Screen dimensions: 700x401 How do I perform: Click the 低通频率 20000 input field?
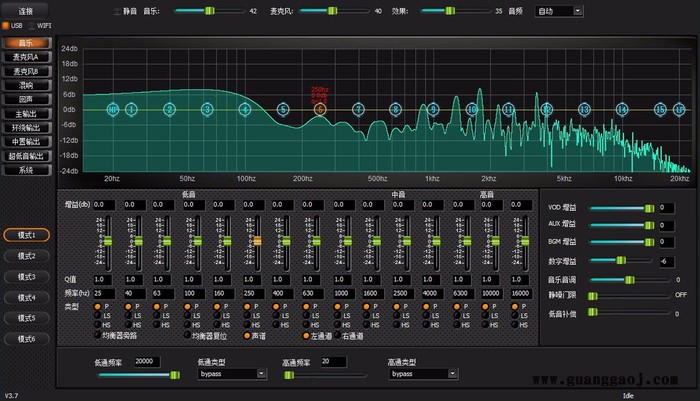[x=147, y=361]
